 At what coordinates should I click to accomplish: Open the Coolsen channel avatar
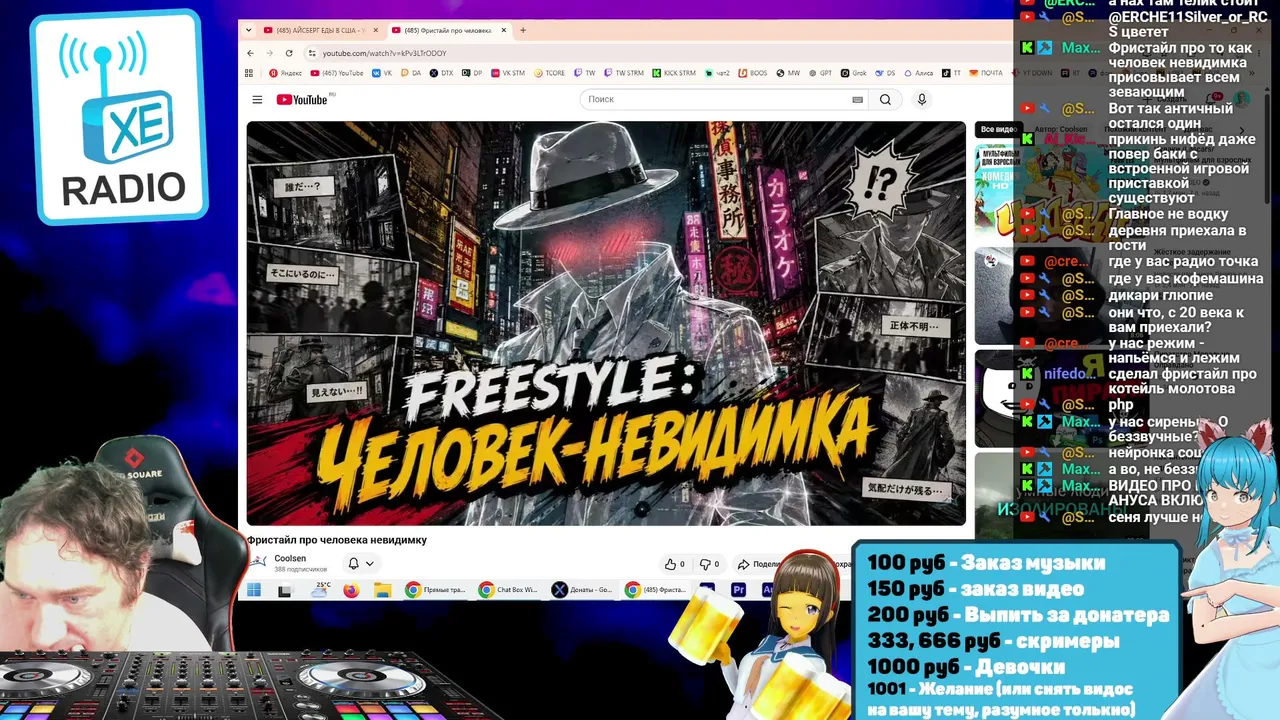coord(258,563)
